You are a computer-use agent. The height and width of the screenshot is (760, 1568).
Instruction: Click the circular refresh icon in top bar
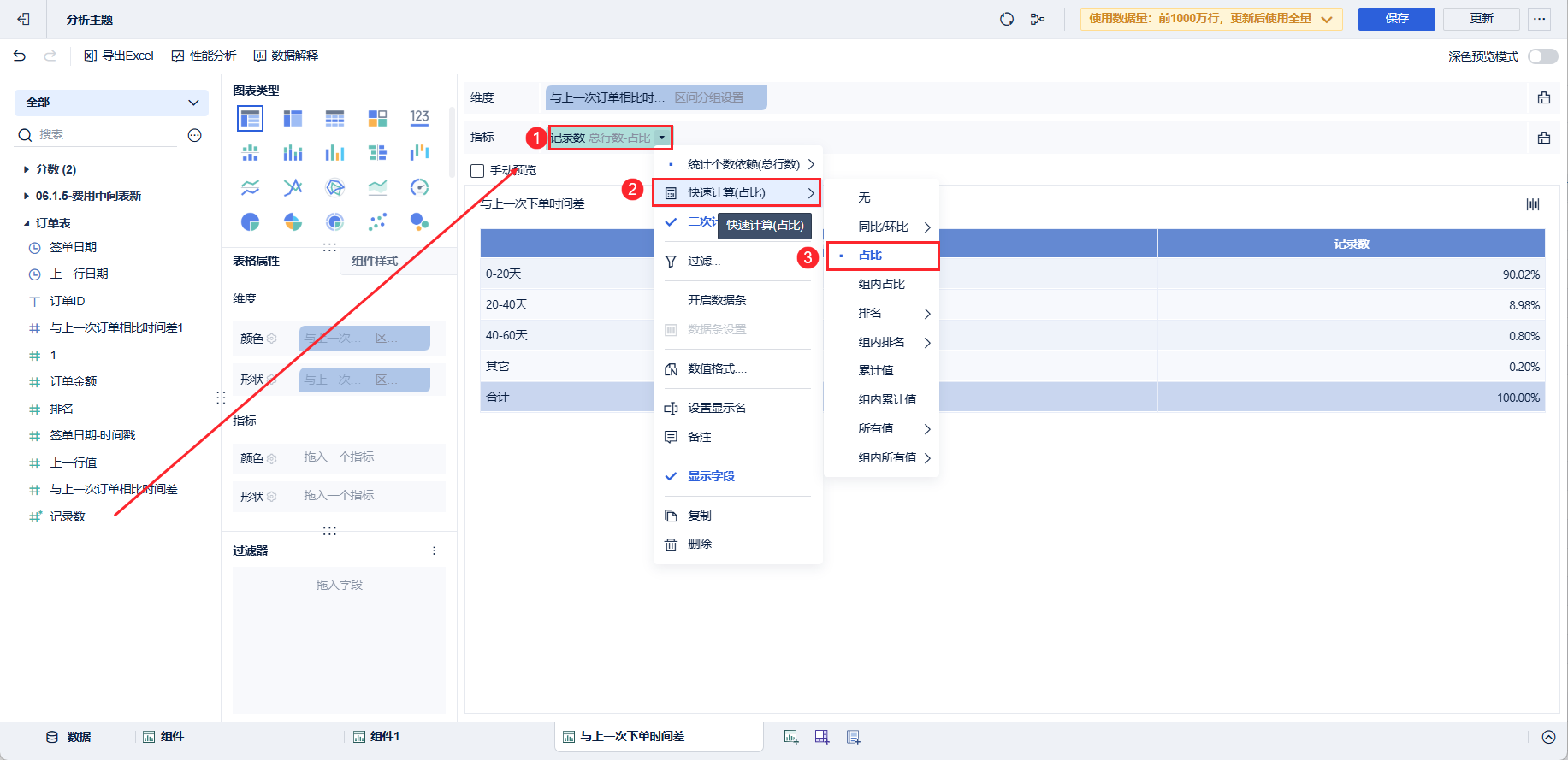pyautogui.click(x=1007, y=19)
